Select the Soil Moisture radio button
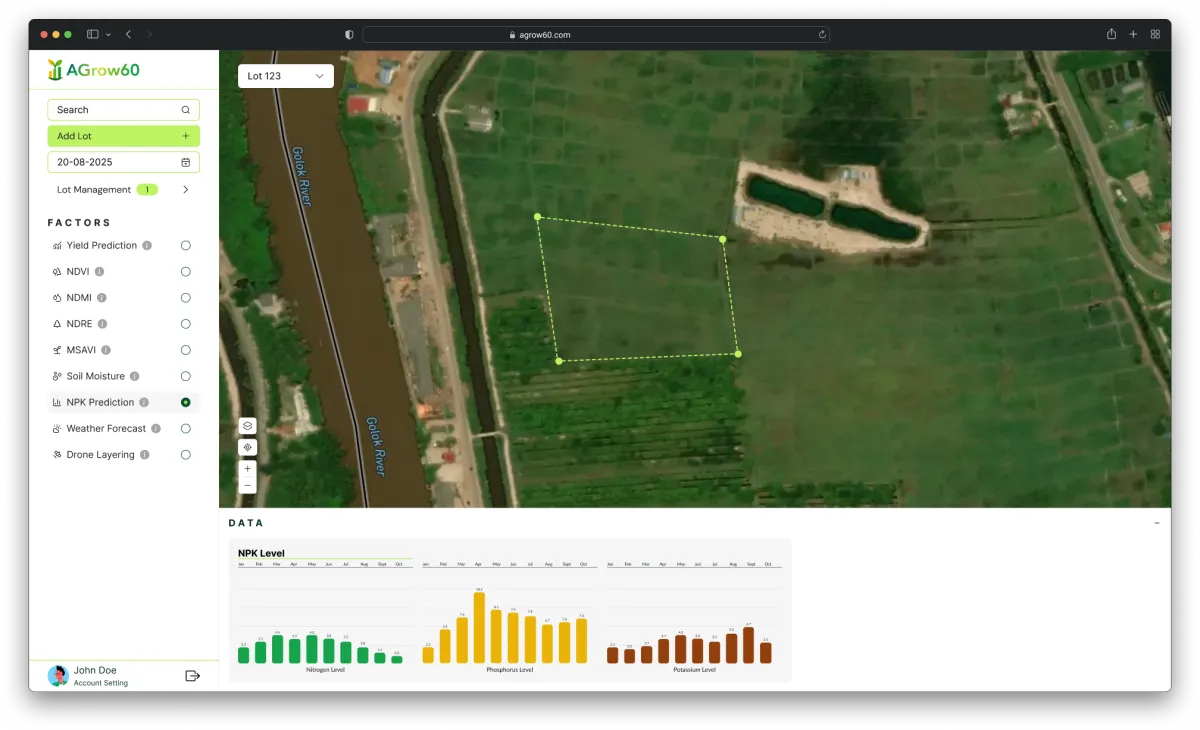Viewport: 1200px width, 730px height. point(185,376)
